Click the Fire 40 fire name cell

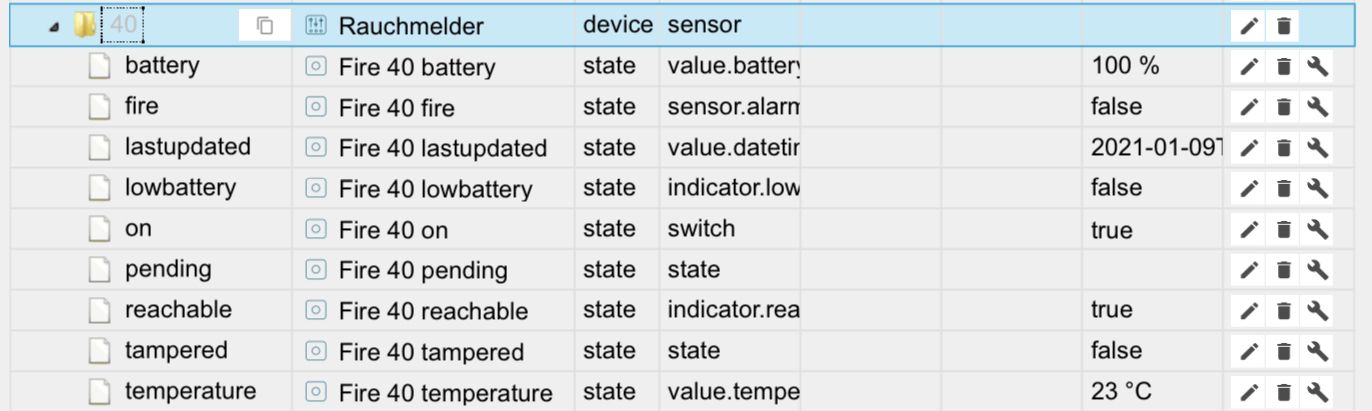(x=396, y=108)
